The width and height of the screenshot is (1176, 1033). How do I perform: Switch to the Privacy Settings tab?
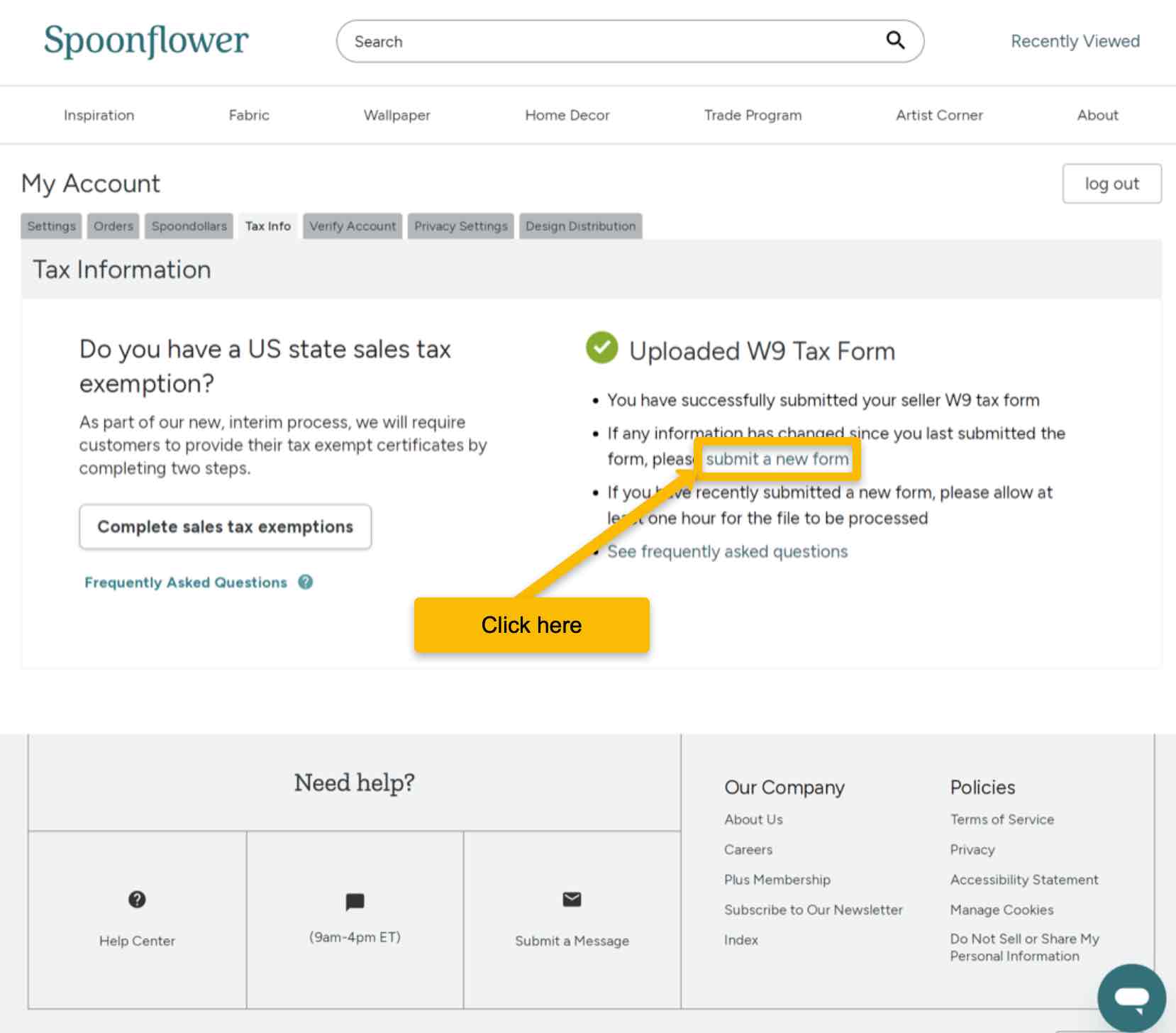(461, 226)
